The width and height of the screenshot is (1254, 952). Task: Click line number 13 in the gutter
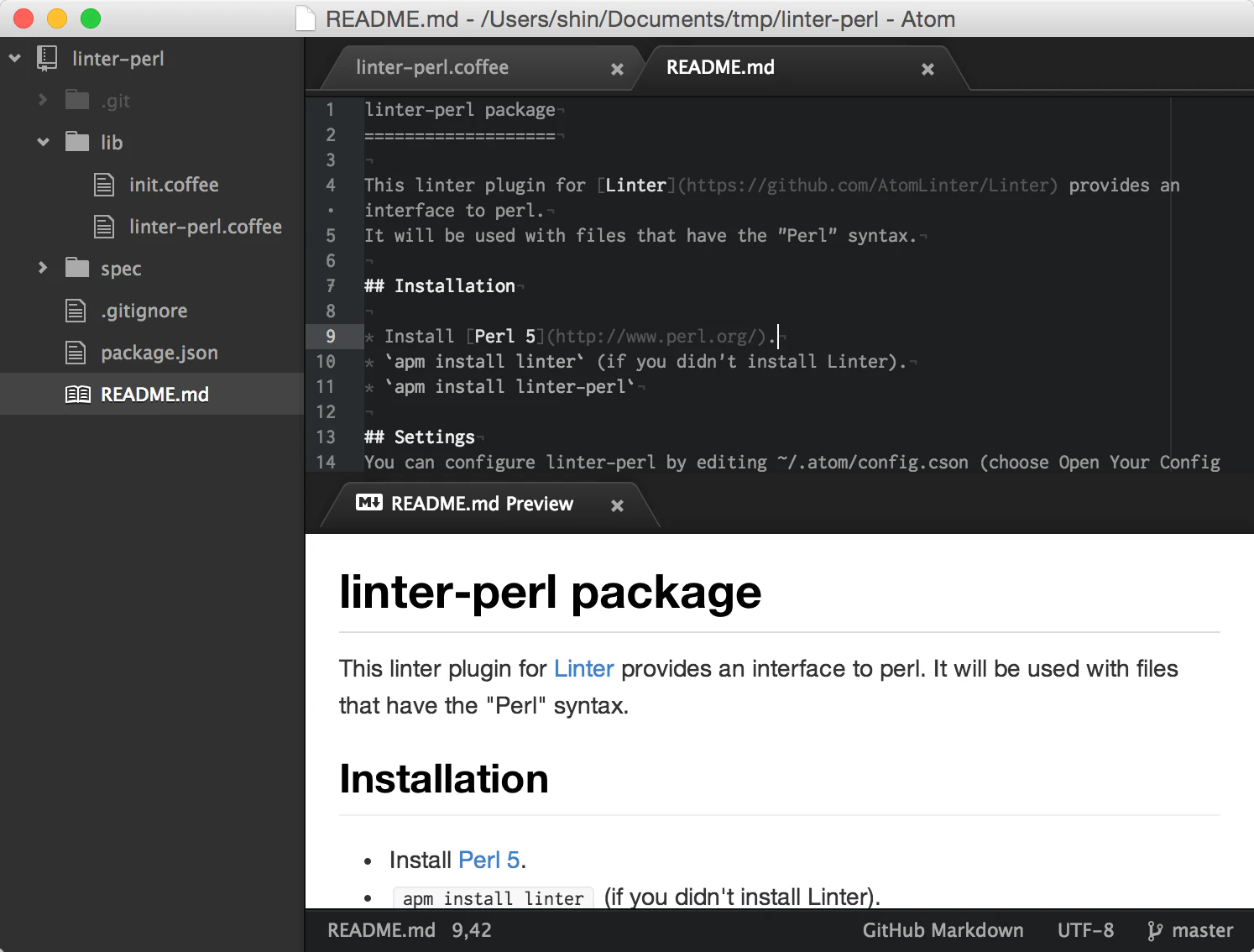tap(326, 437)
